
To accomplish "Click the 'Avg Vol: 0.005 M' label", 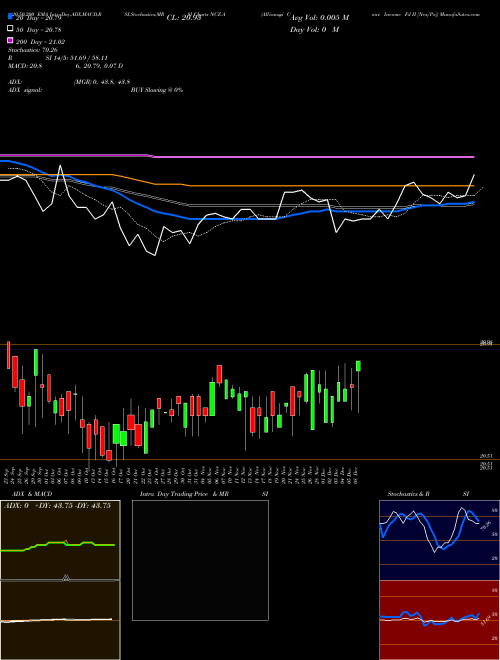I will [x=320, y=18].
